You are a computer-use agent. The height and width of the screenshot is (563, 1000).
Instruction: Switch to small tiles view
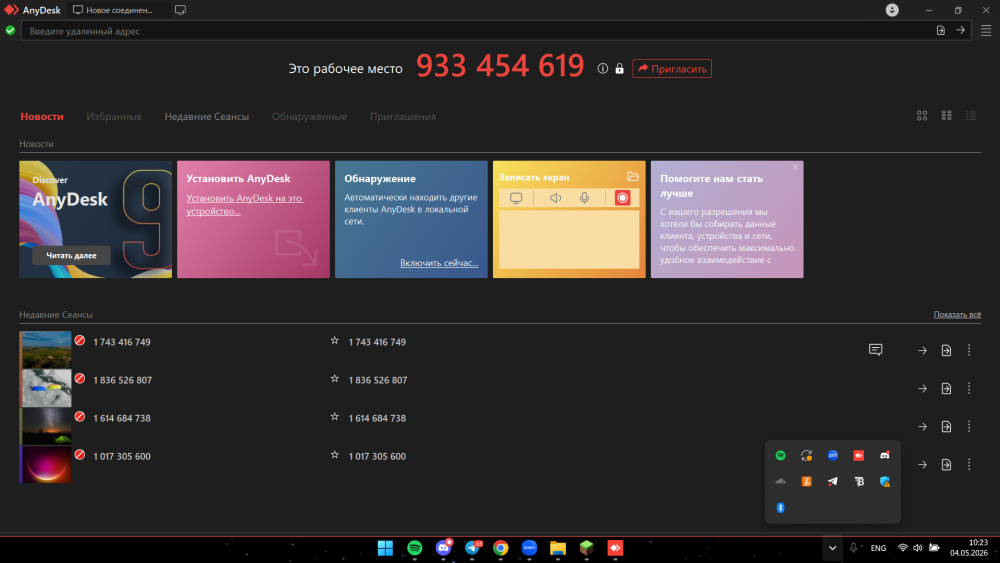pyautogui.click(x=946, y=115)
